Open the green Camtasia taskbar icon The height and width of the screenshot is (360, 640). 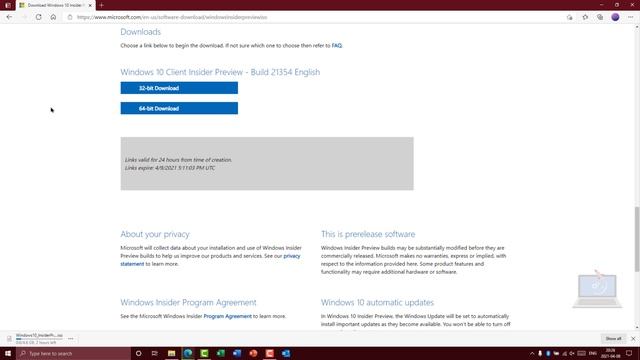point(204,353)
